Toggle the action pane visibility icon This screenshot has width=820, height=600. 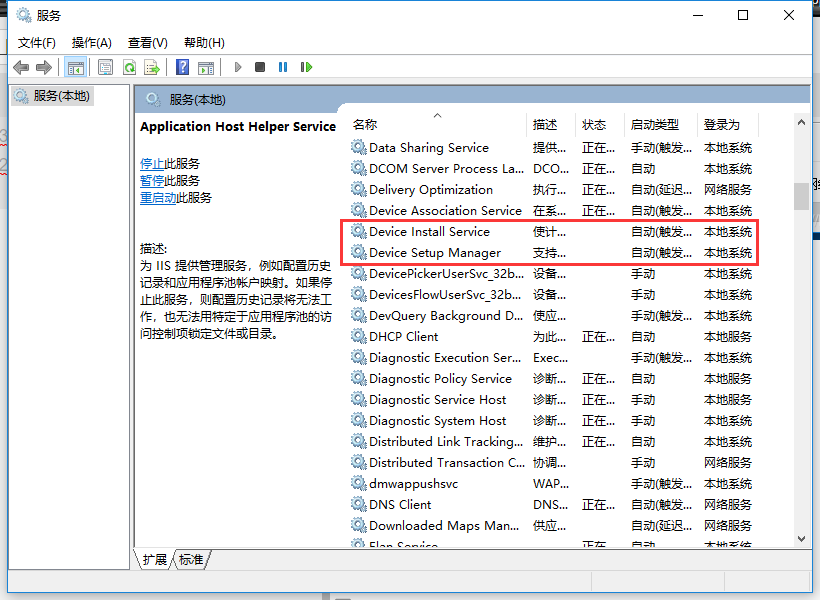[x=208, y=67]
